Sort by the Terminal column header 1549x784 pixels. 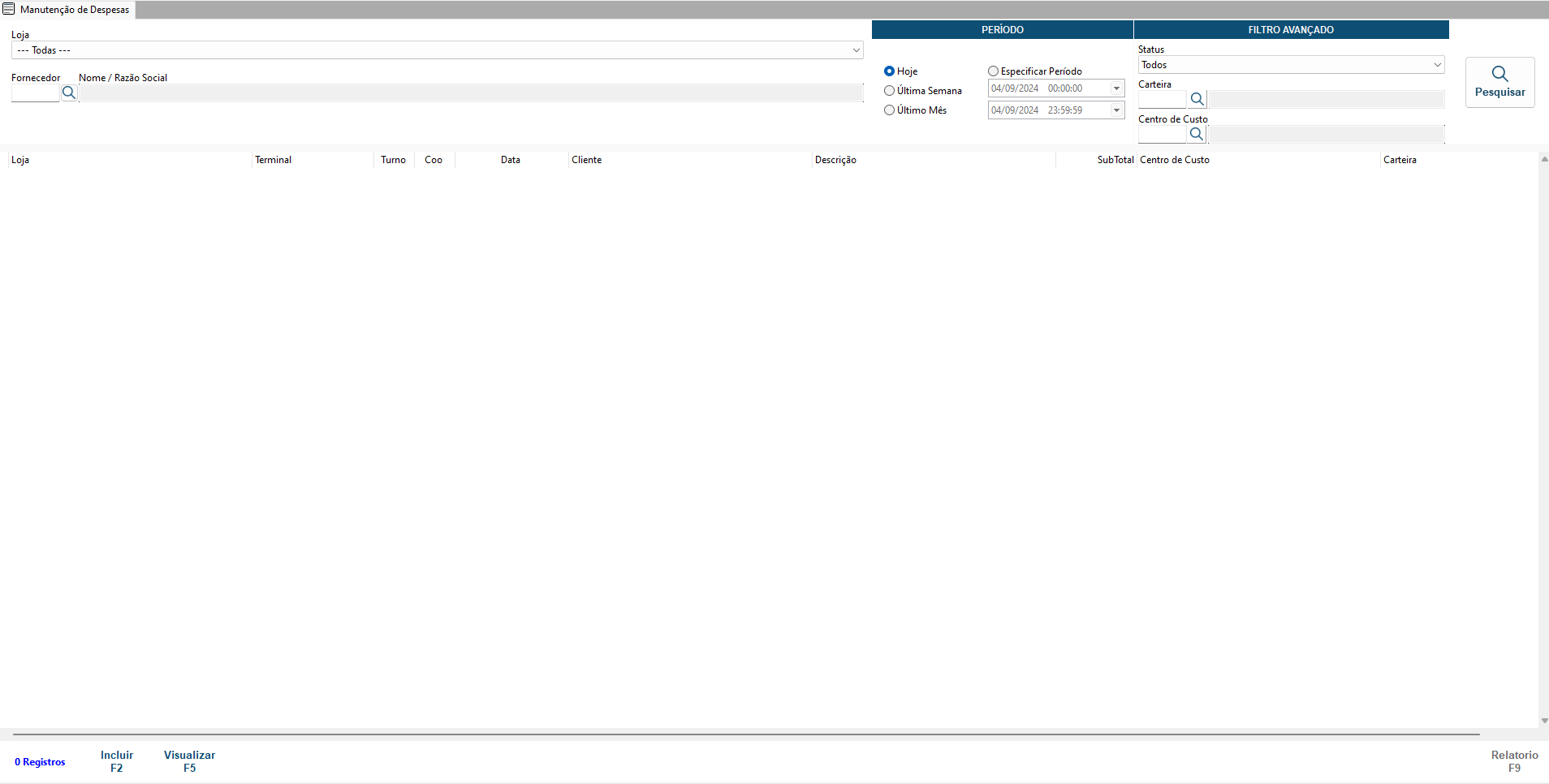pos(313,160)
